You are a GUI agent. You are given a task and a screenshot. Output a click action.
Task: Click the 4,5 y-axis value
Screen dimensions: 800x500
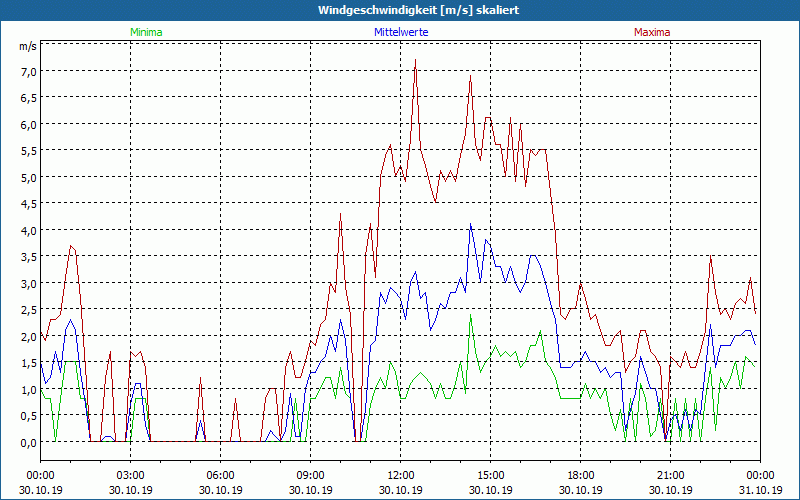[28, 204]
